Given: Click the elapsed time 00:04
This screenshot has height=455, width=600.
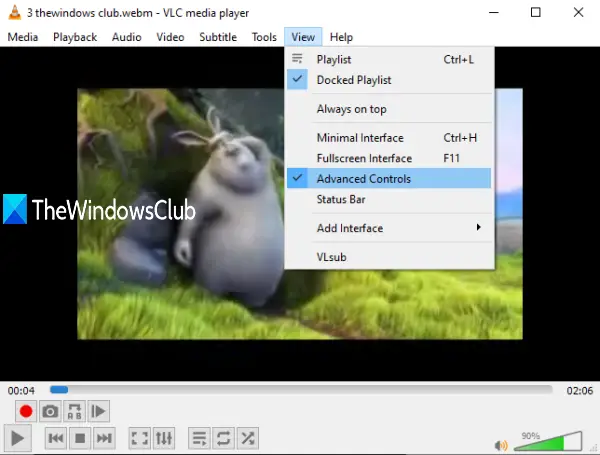Looking at the screenshot, I should point(21,391).
